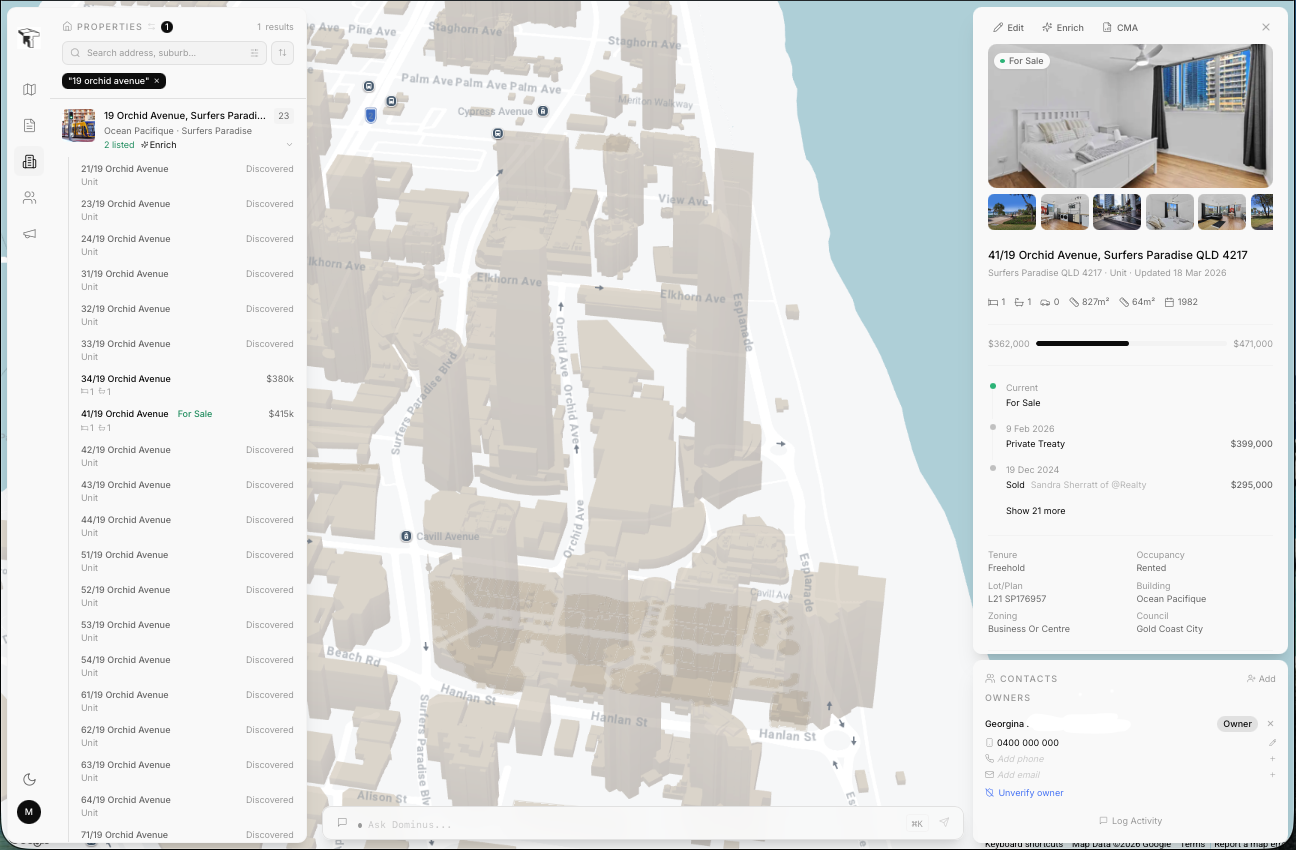This screenshot has height=850, width=1296.
Task: Toggle dark mode with the moon icon
Action: [29, 779]
